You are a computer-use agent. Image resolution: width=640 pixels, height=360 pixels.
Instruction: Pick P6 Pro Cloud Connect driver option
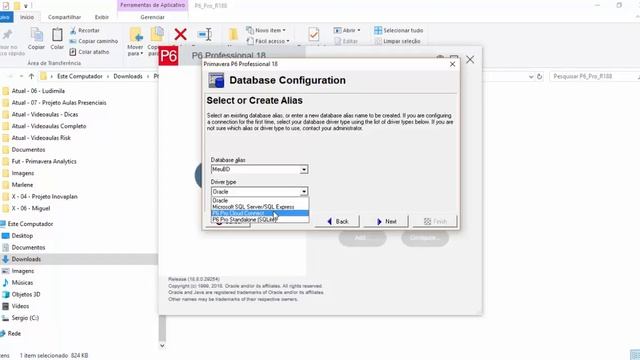pos(260,213)
